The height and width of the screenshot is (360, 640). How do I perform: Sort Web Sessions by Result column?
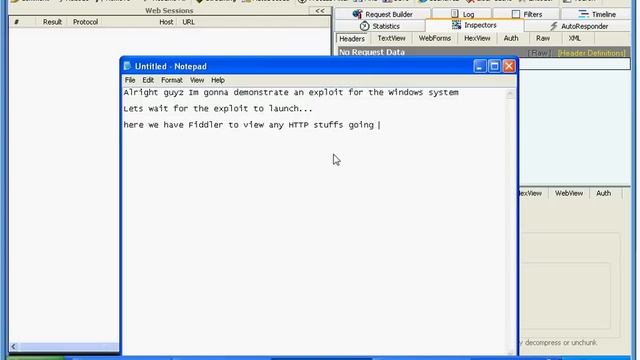52,22
